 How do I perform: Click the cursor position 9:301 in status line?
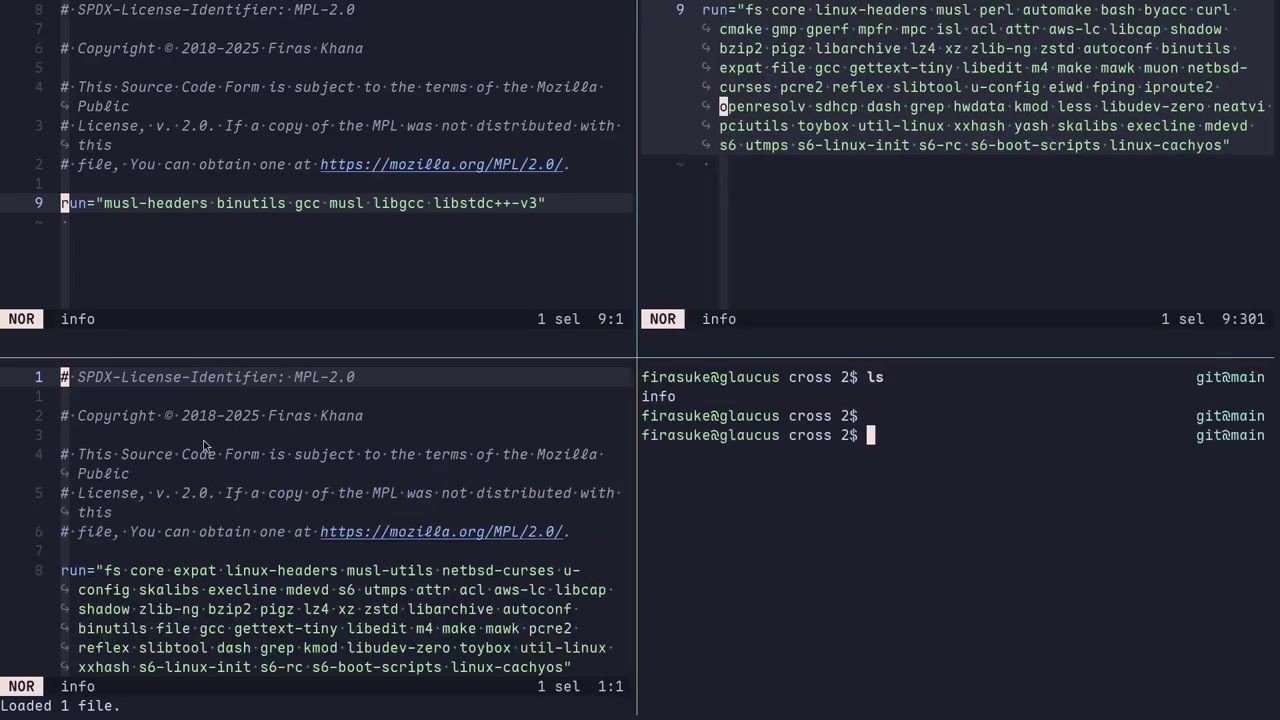coord(1243,319)
